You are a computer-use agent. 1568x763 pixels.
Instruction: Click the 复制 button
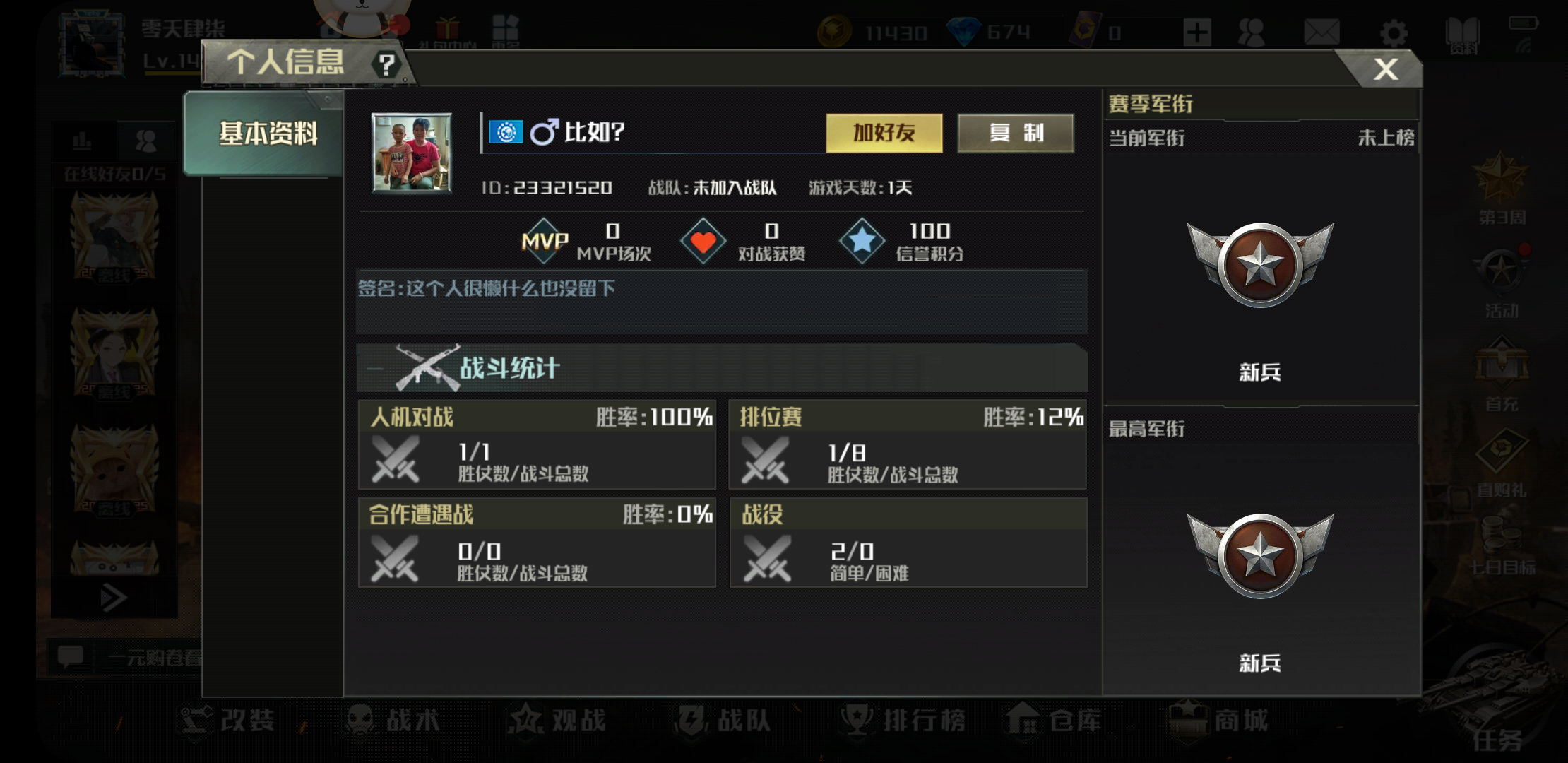tap(1016, 133)
